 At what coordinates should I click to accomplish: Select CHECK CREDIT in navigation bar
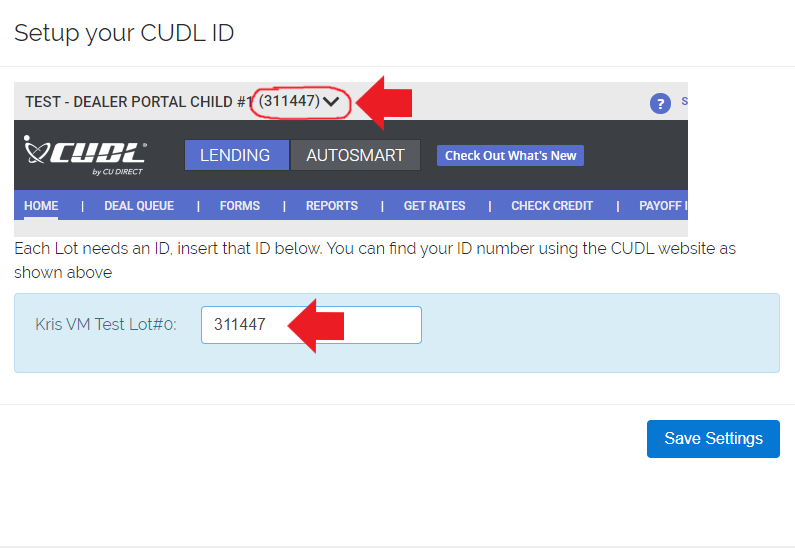point(552,206)
